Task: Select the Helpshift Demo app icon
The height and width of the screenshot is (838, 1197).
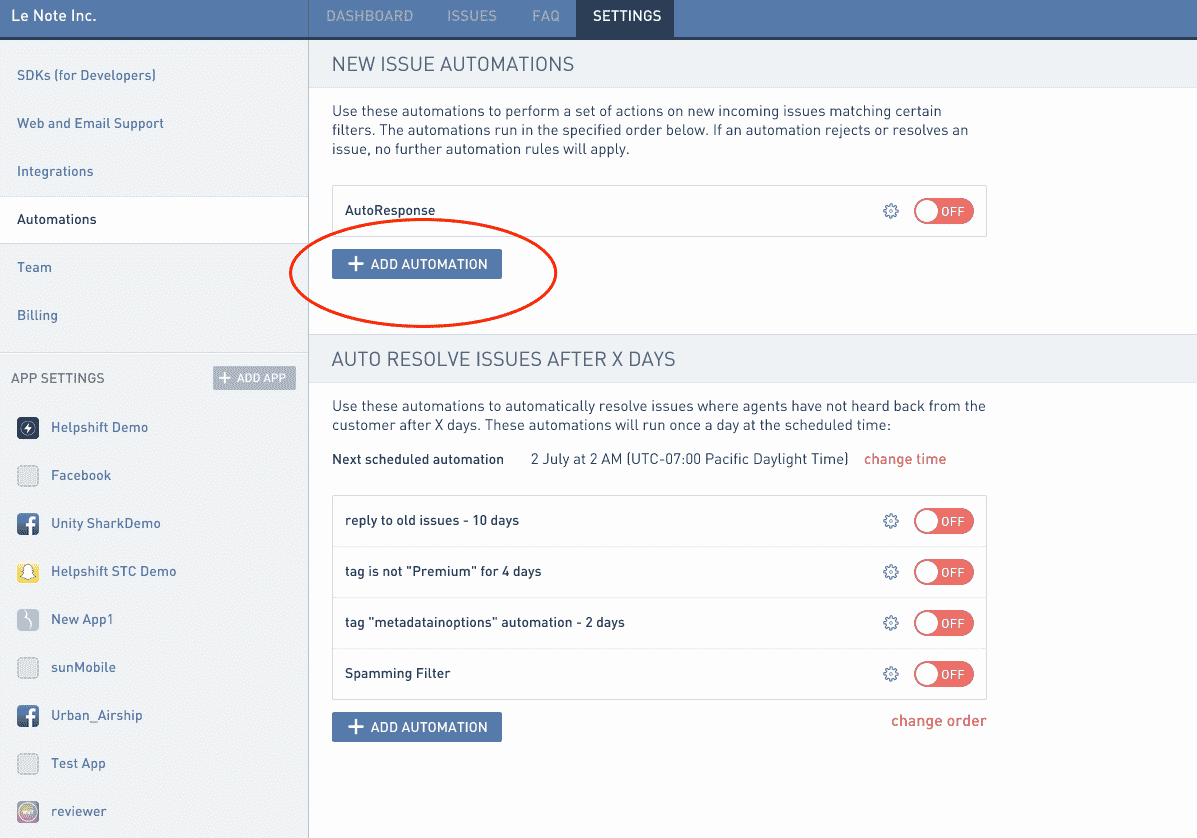Action: click(28, 427)
